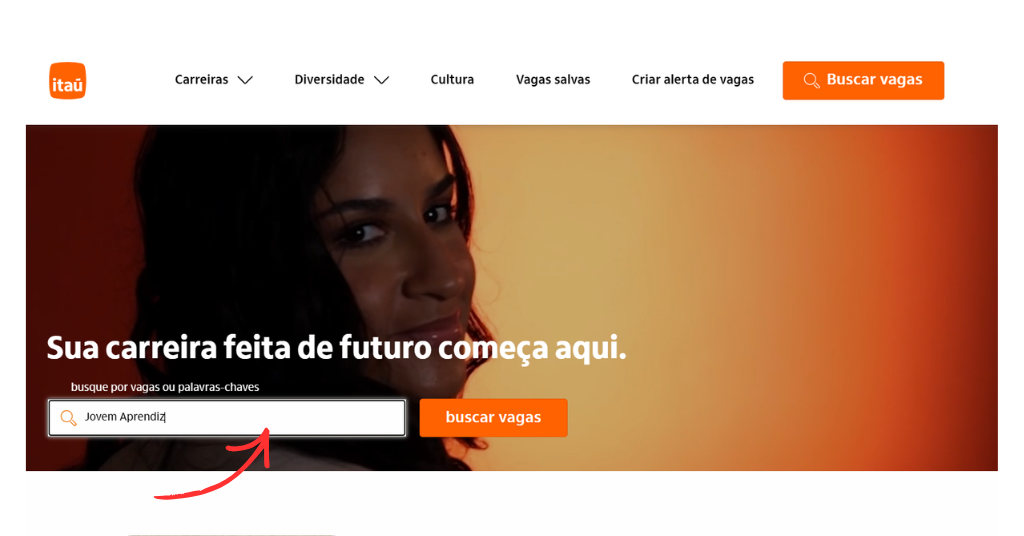Expand the Carreiras chevron arrow
1024x536 pixels.
(x=245, y=80)
